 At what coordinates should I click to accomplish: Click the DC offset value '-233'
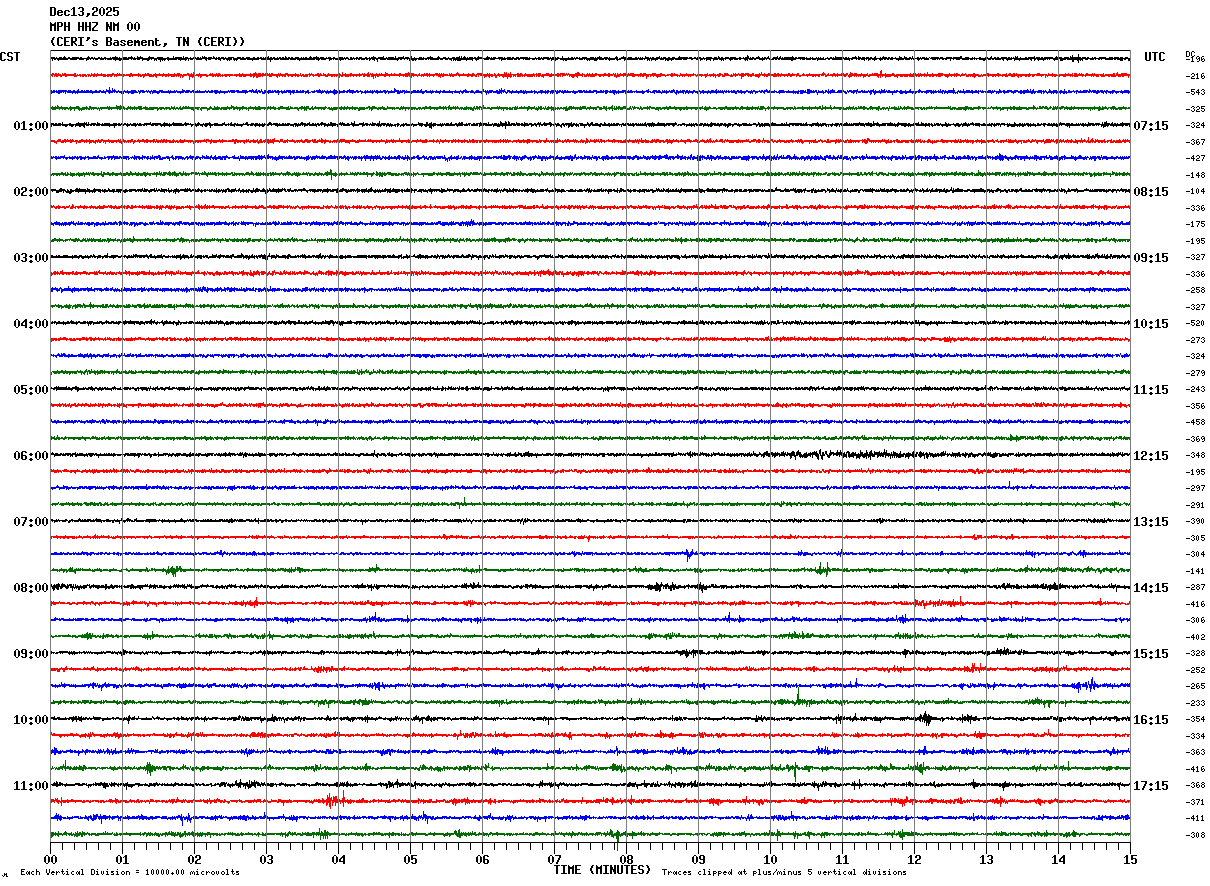pyautogui.click(x=1195, y=703)
